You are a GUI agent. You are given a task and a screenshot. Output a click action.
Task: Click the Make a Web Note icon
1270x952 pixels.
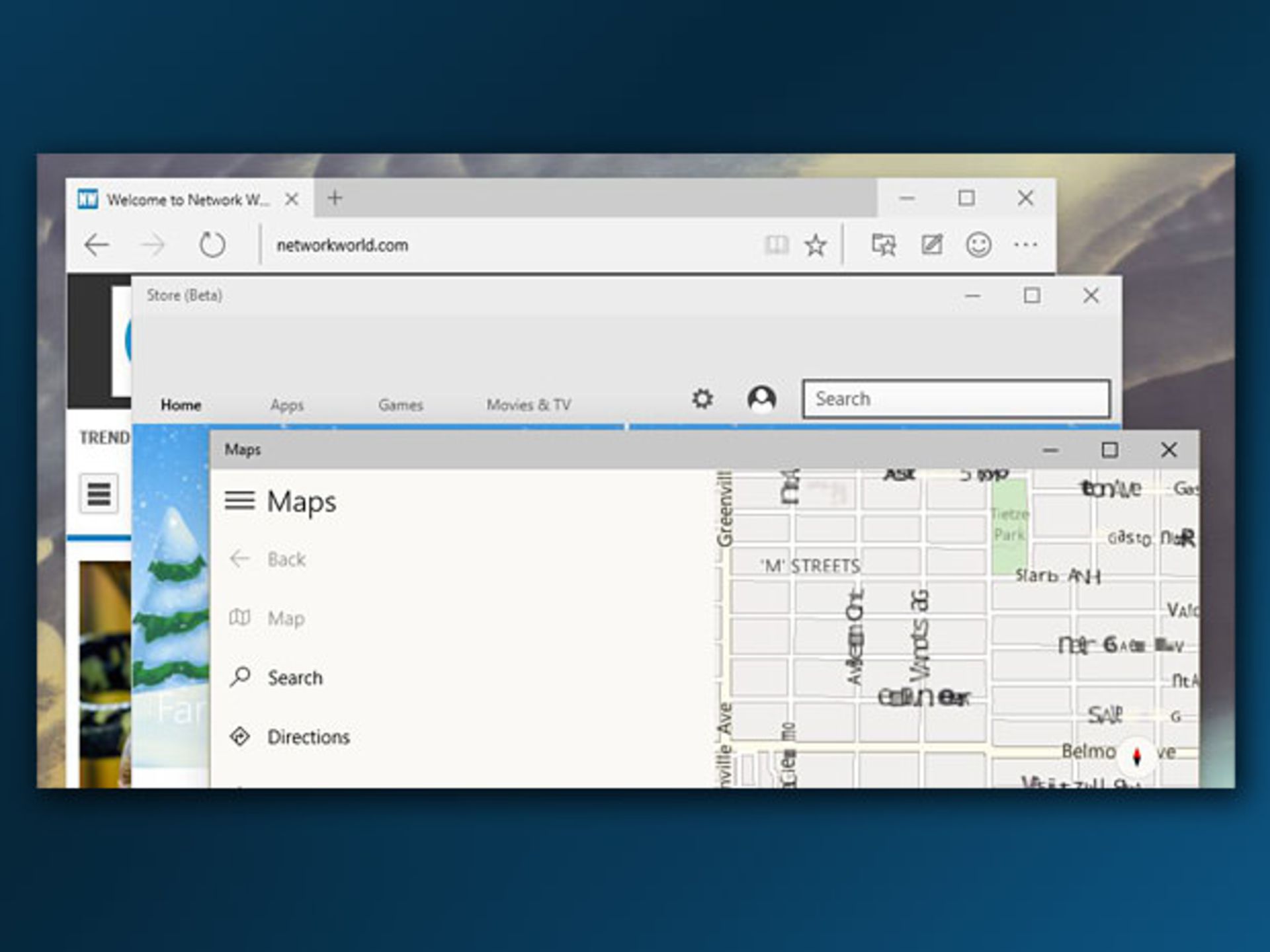click(x=932, y=245)
